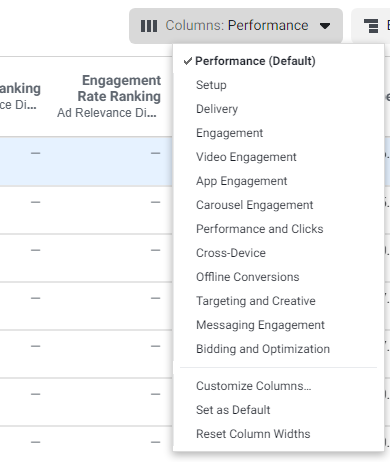Open Customize Columns… dialog
This screenshot has width=390, height=462.
tap(253, 386)
